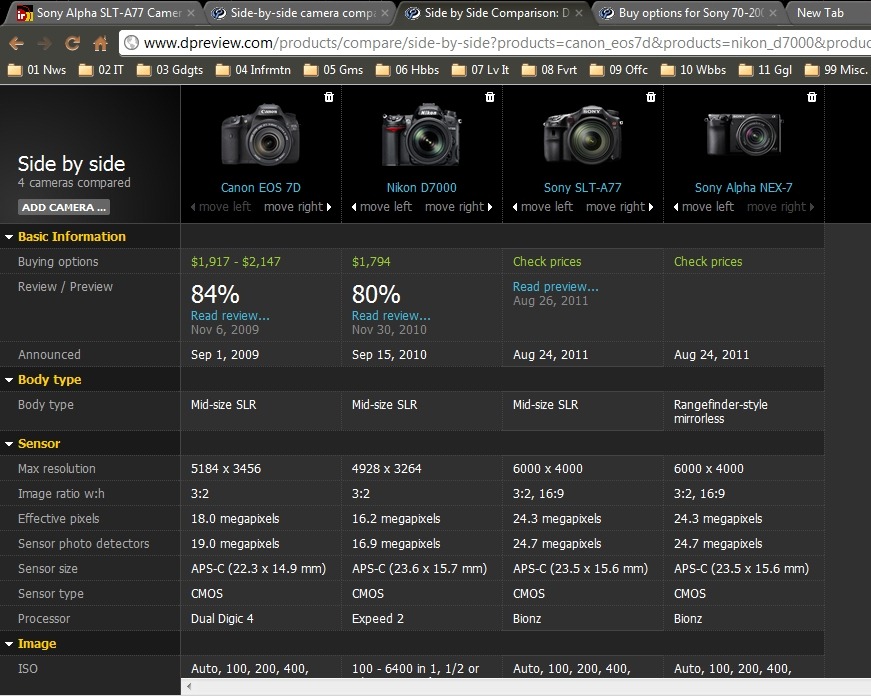Click trash icon above Sony SLT-A77
The height and width of the screenshot is (696, 871).
click(x=651, y=97)
